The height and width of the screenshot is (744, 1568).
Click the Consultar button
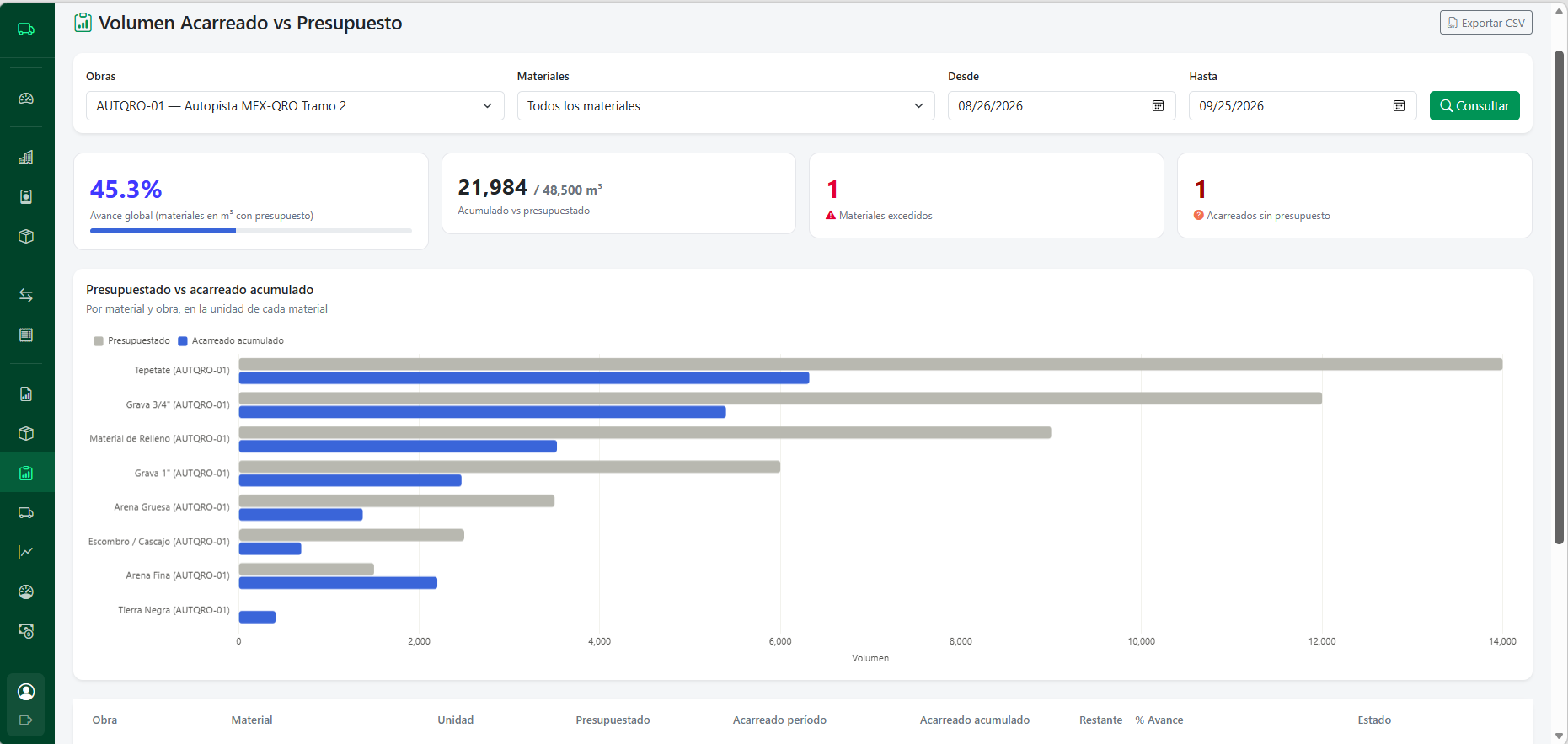click(x=1474, y=106)
